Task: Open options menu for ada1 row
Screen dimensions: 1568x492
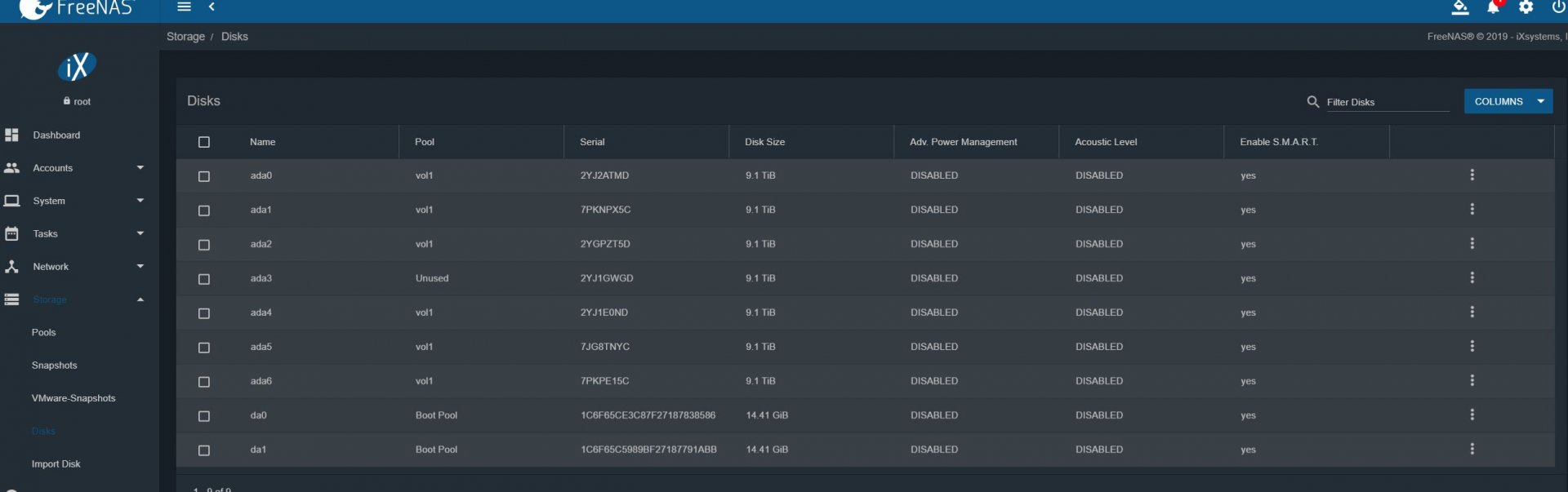Action: pyautogui.click(x=1472, y=210)
